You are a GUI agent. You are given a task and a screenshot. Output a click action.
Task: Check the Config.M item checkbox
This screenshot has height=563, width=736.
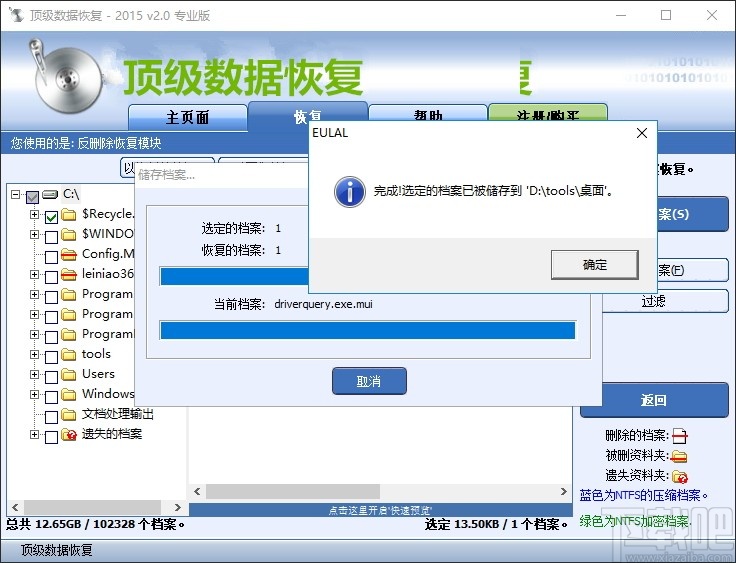tap(51, 257)
